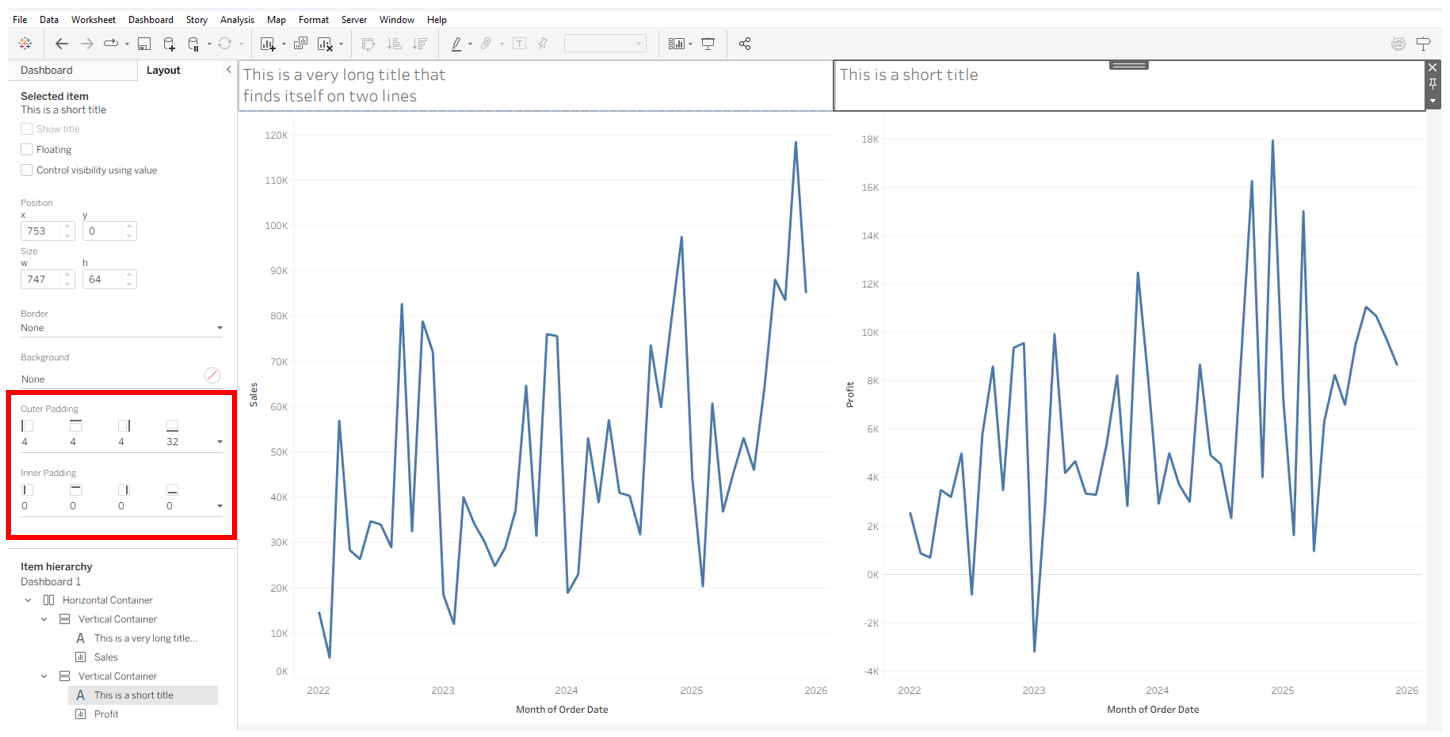Click the New Data Source icon
1450x737 pixels.
coord(169,44)
